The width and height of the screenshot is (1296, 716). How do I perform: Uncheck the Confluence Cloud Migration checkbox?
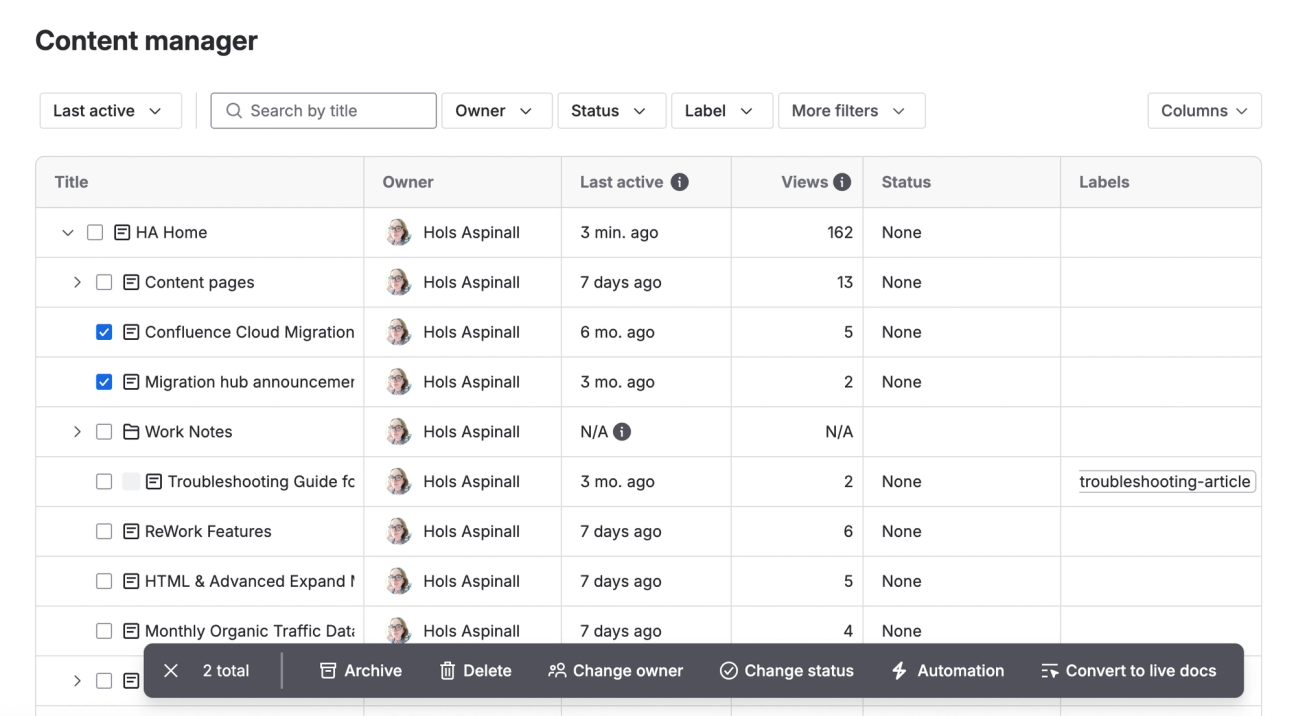click(104, 331)
